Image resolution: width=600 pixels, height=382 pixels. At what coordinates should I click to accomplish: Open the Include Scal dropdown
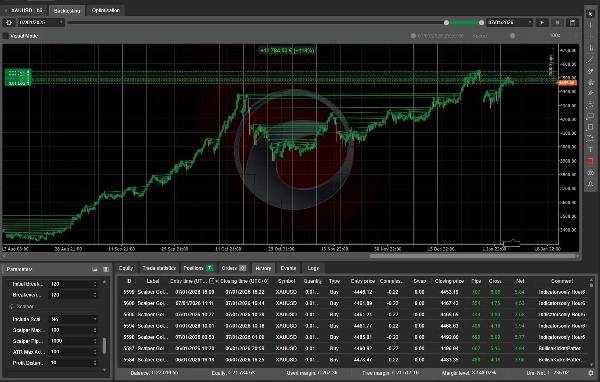click(x=73, y=319)
